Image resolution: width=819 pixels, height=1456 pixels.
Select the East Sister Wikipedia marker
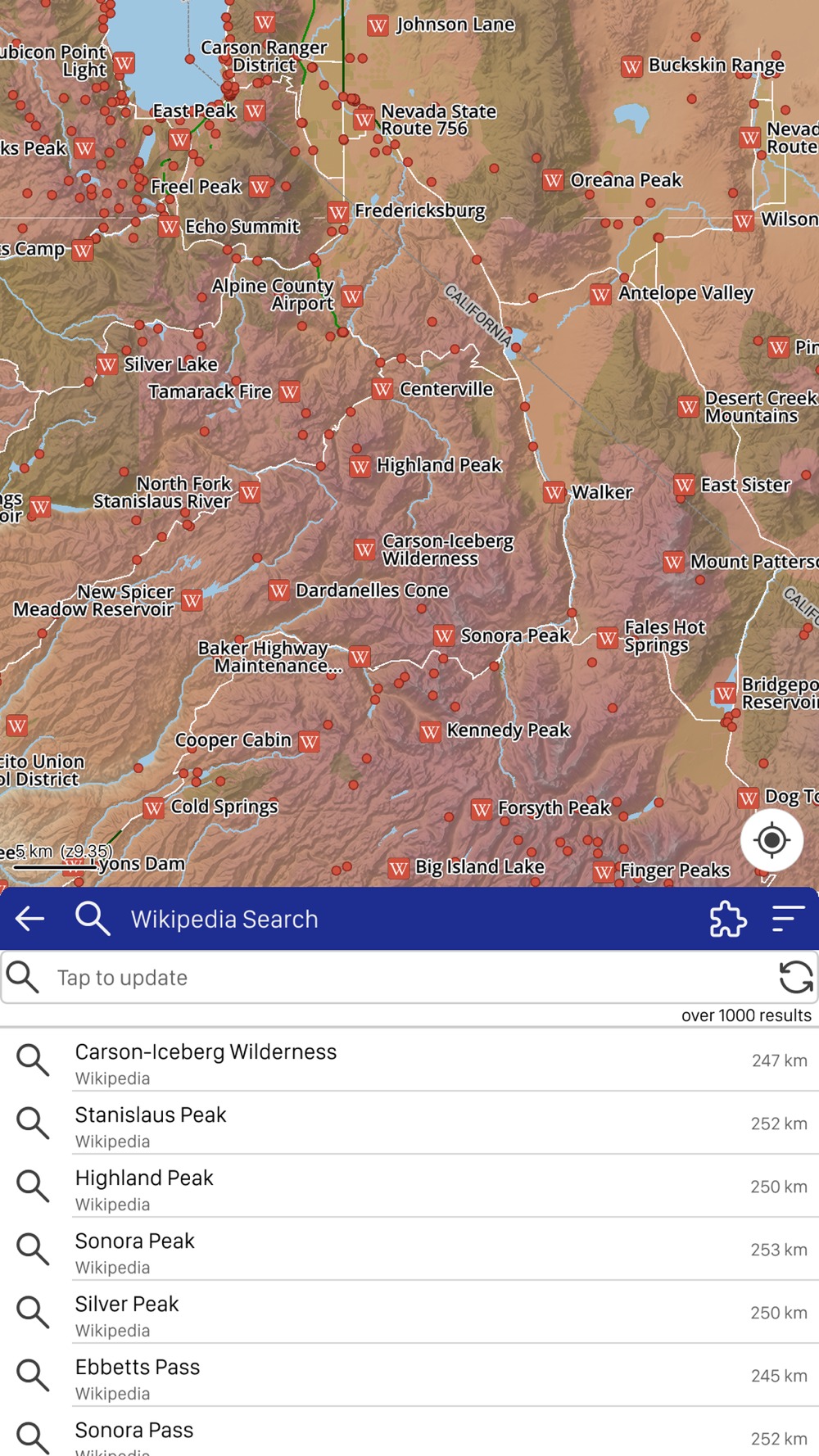[x=684, y=486]
